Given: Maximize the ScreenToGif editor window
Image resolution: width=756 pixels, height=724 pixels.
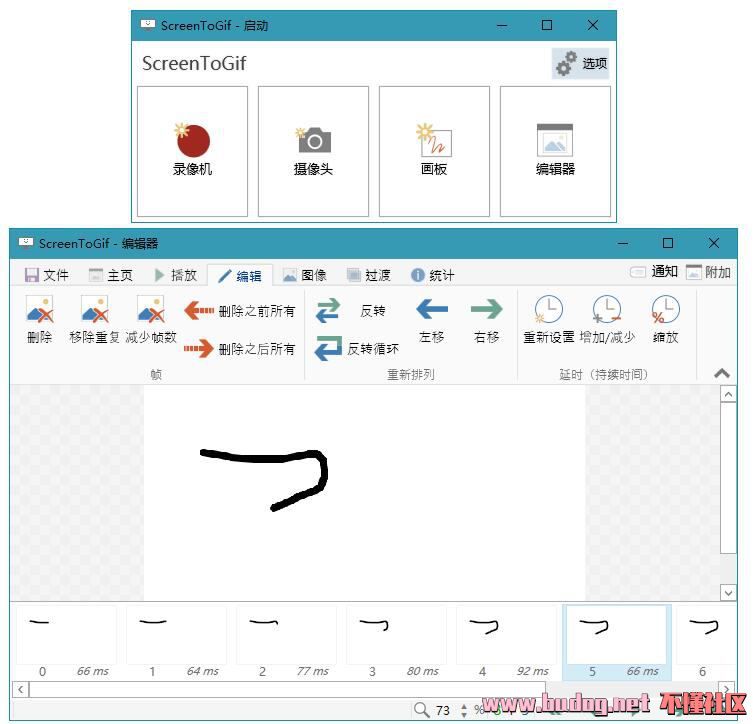Looking at the screenshot, I should coord(668,243).
